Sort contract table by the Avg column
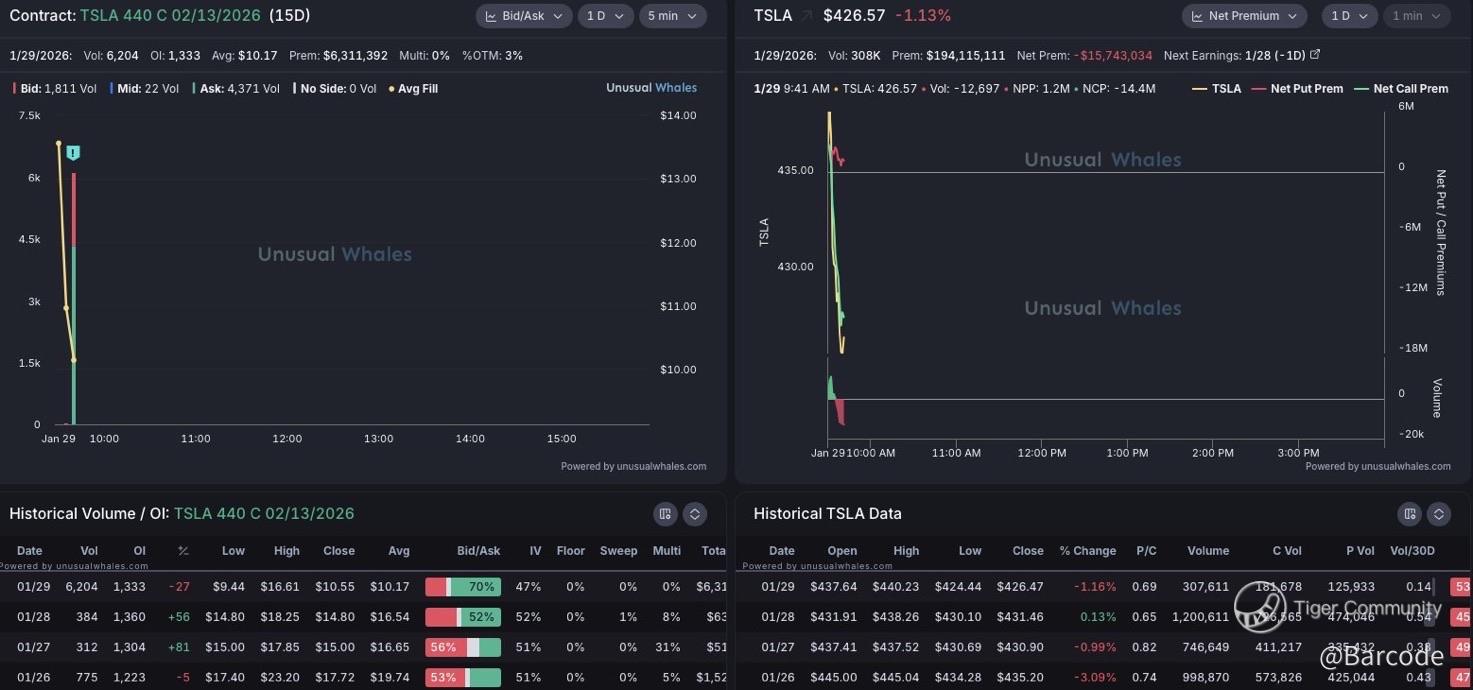 coord(399,551)
